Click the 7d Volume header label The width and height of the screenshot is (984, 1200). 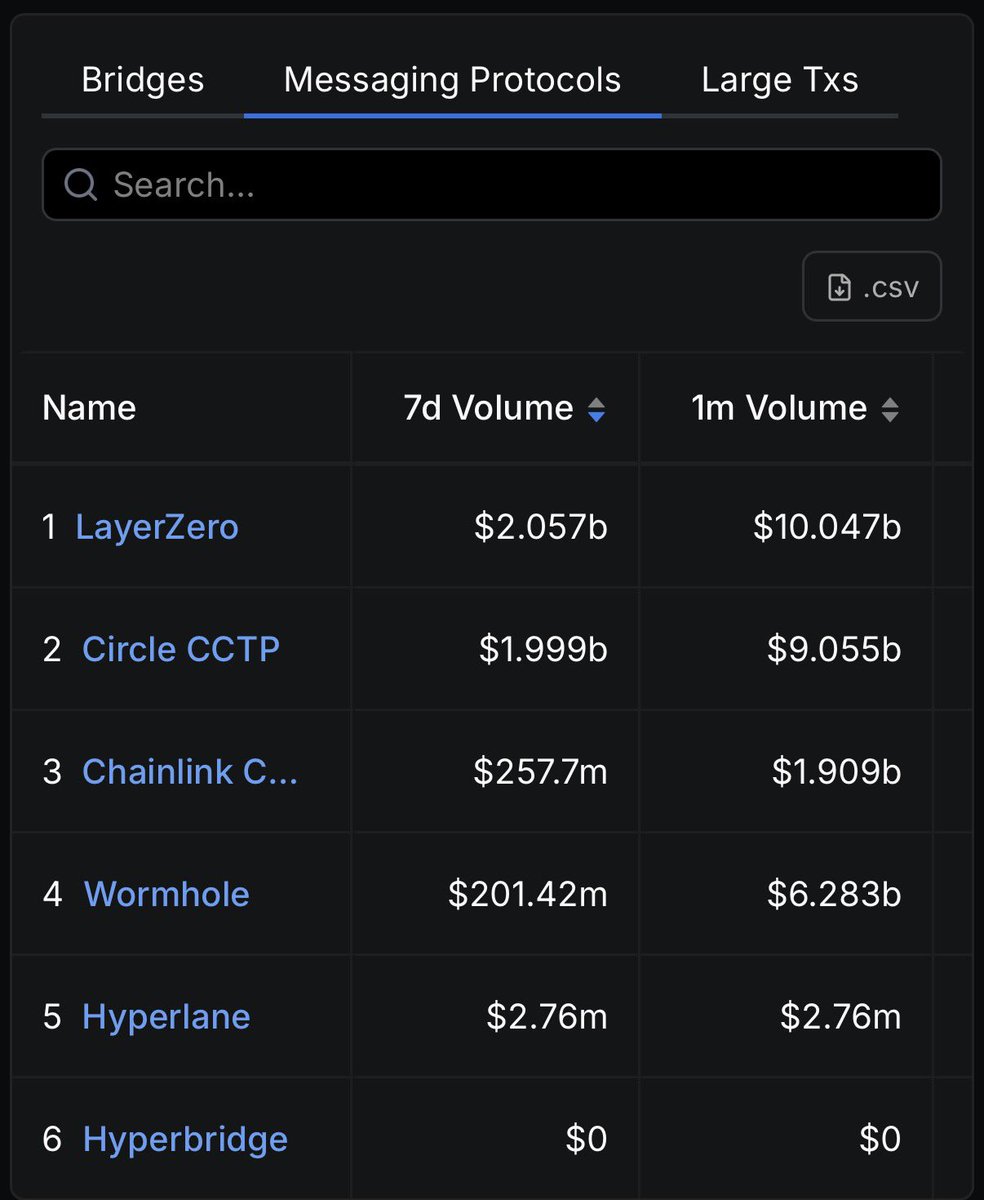pos(488,408)
